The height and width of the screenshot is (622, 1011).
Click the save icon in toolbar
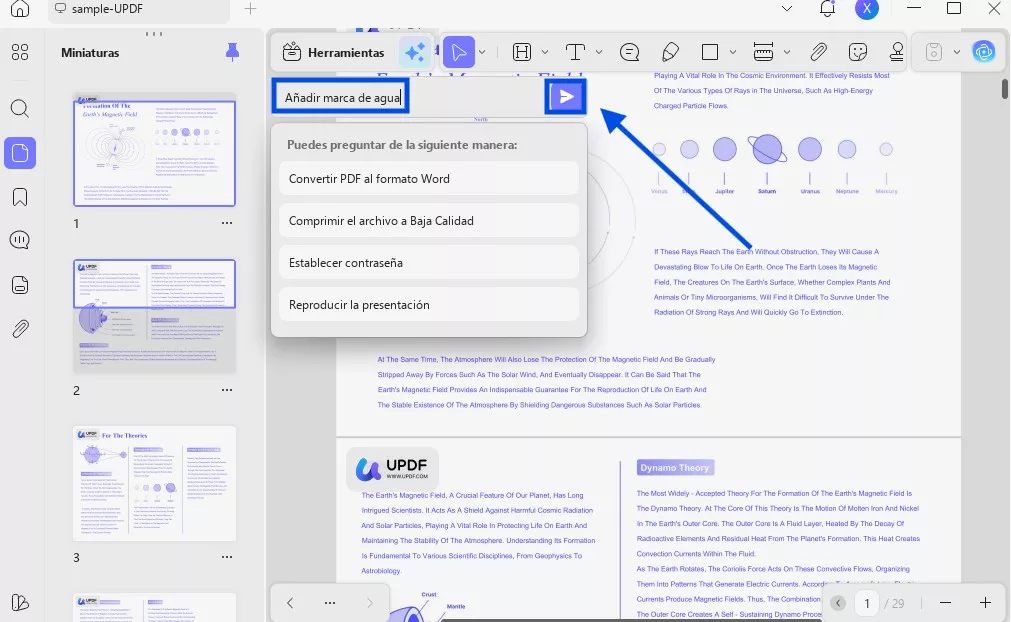[x=934, y=52]
